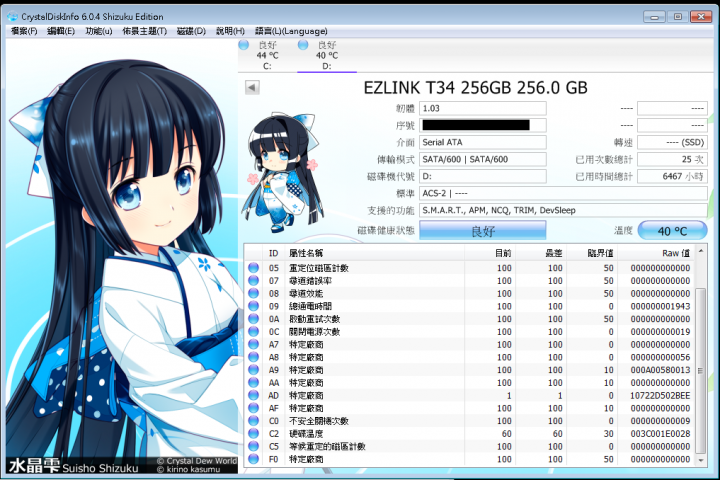
Task: Select the 硬碟溫度 attribute name
Action: point(306,433)
